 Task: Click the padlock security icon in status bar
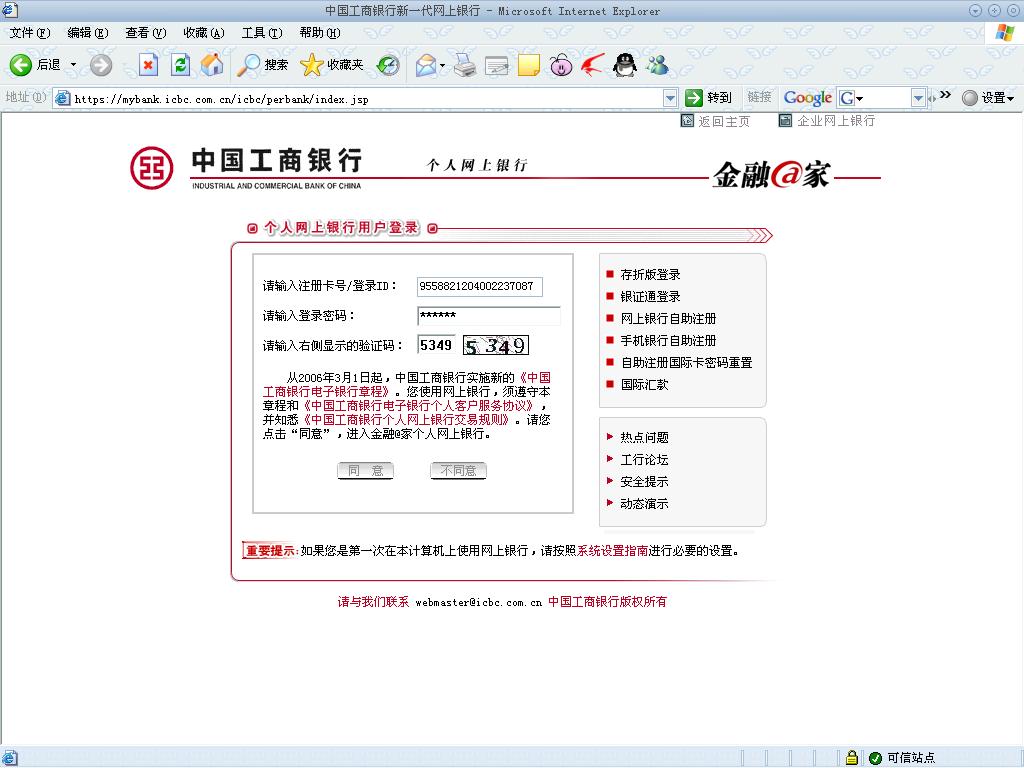tap(852, 758)
